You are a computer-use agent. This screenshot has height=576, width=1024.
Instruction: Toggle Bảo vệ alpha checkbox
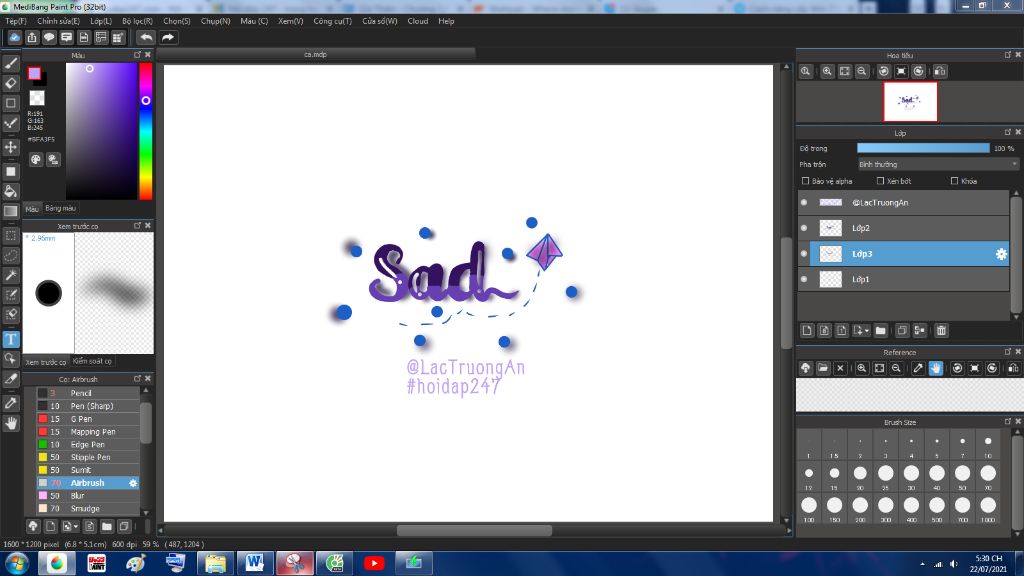coord(805,181)
